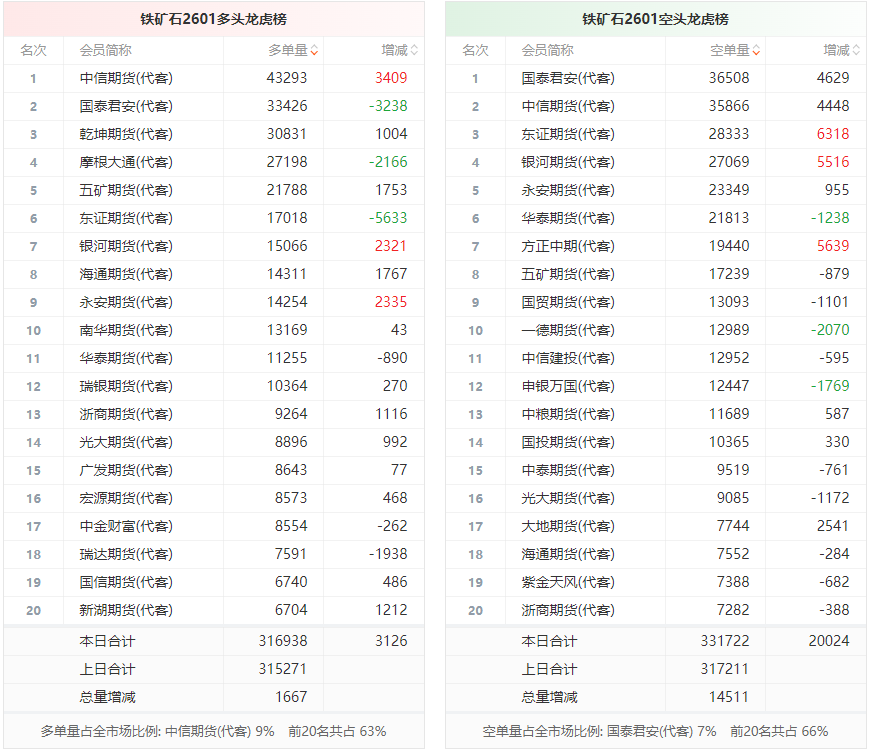Click 铁矿石2601多头龙虎榜 title
The height and width of the screenshot is (751, 870).
(x=214, y=19)
